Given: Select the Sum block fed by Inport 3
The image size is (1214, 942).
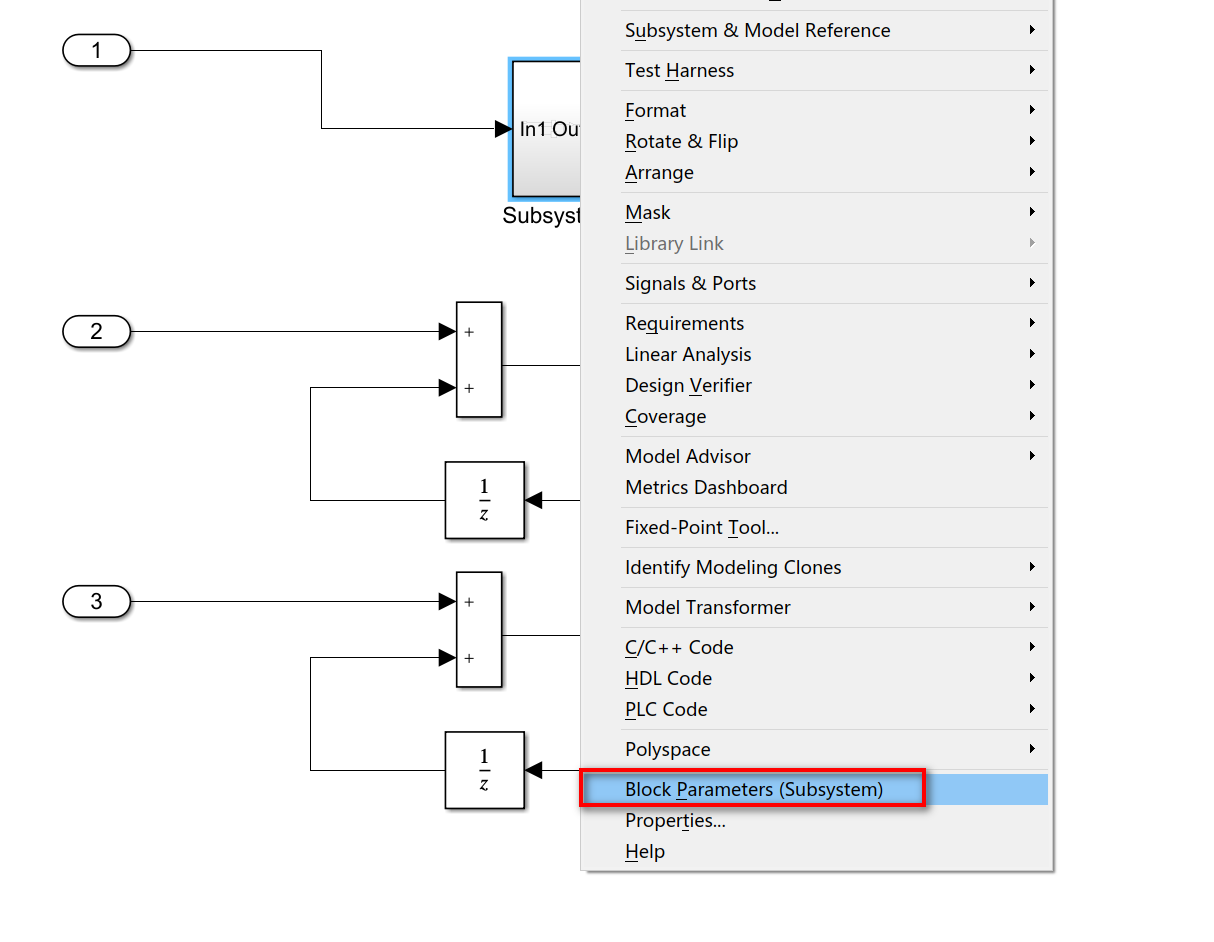Looking at the screenshot, I should coord(479,629).
